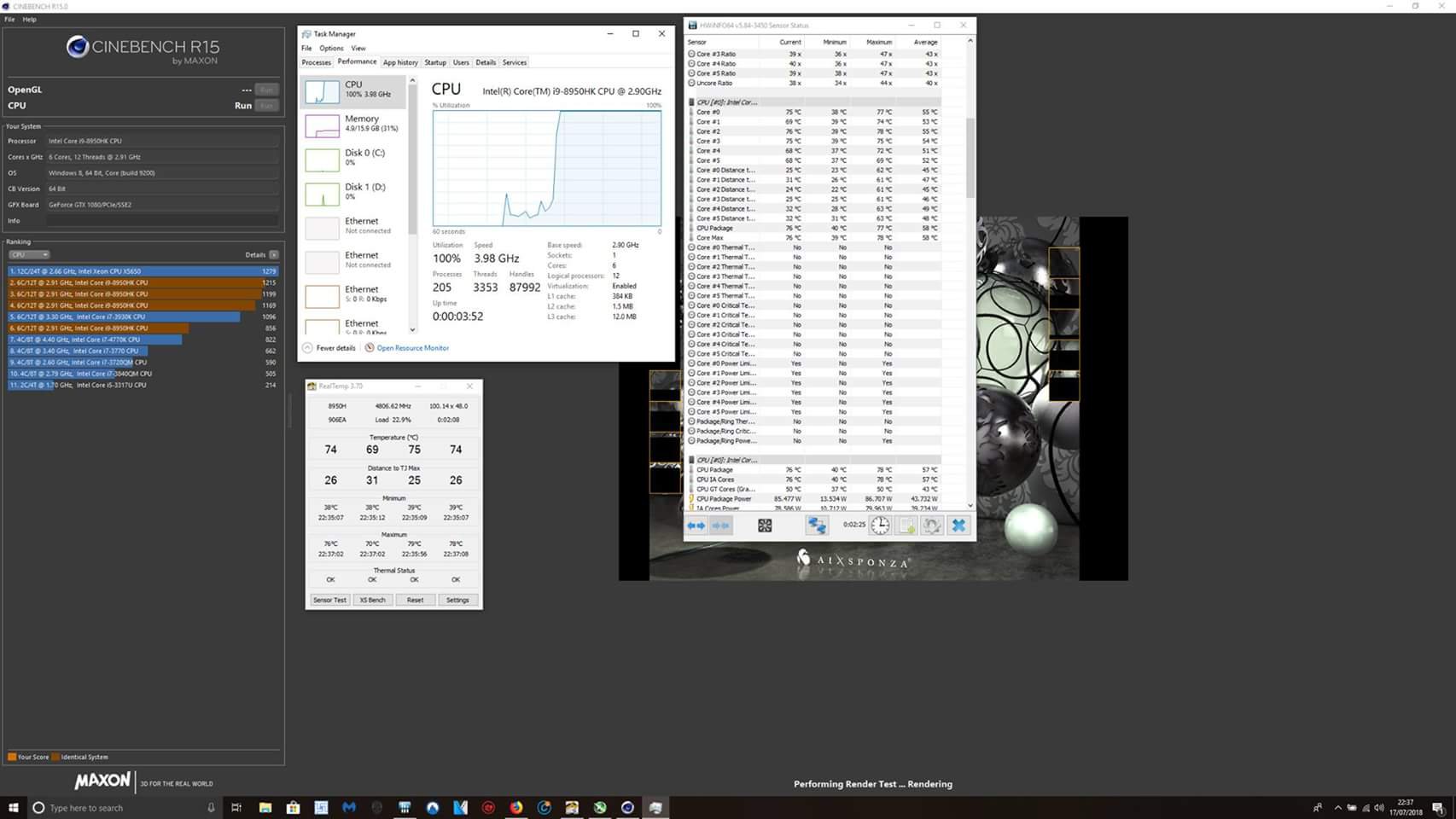Click the HWiNFO blue X close sensors icon
Viewport: 1456px width, 819px height.
[958, 526]
